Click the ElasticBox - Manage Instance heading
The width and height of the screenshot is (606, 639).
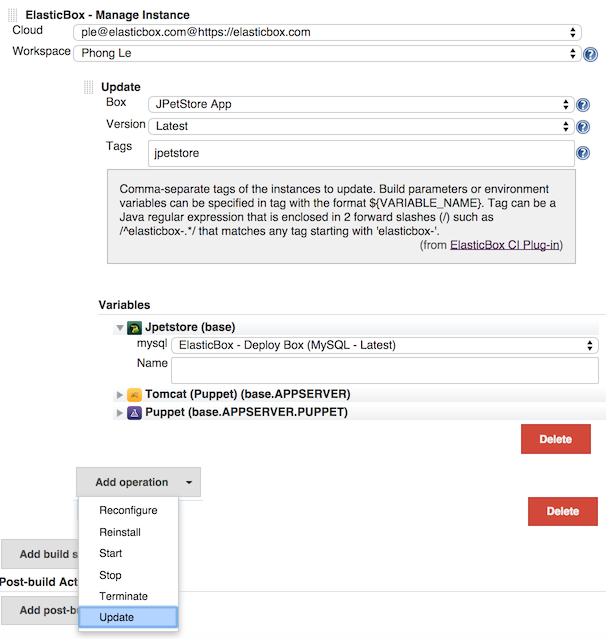click(x=108, y=15)
